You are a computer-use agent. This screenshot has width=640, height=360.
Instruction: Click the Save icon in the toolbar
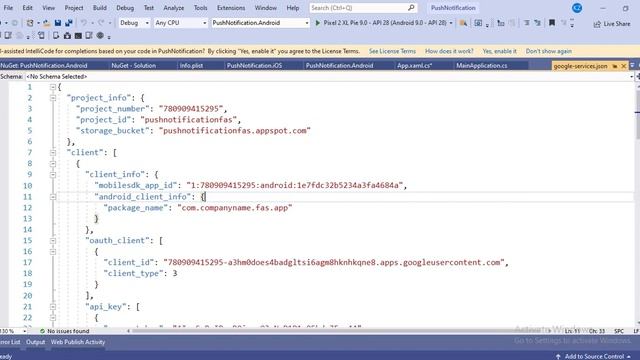pyautogui.click(x=58, y=23)
